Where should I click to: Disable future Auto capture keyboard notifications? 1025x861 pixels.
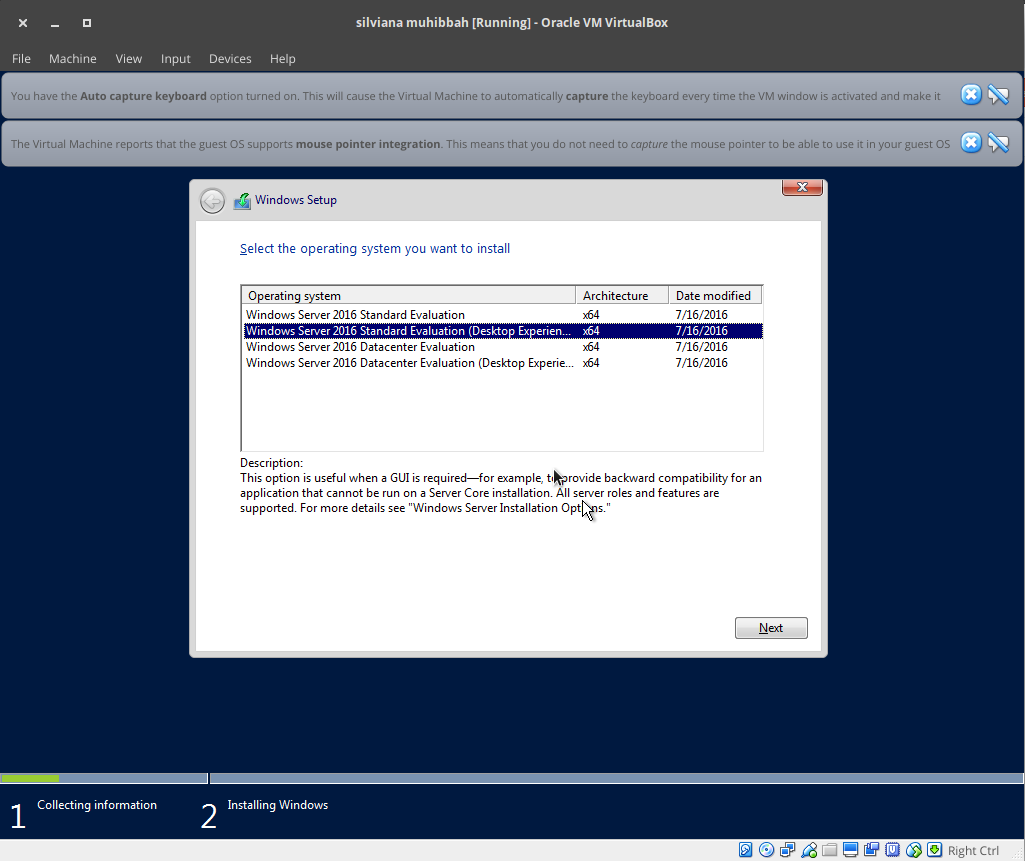click(x=998, y=95)
